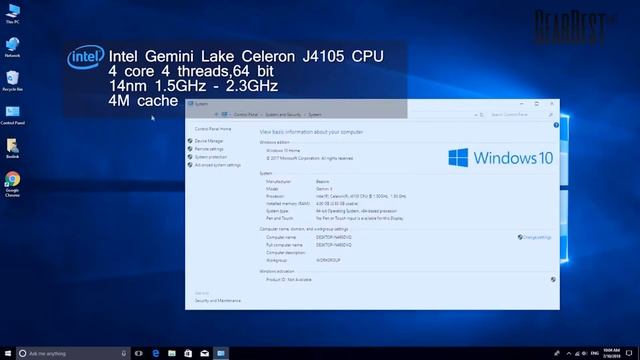This screenshot has width=640, height=360.
Task: Expand the address bar history dropdown
Action: (476, 115)
